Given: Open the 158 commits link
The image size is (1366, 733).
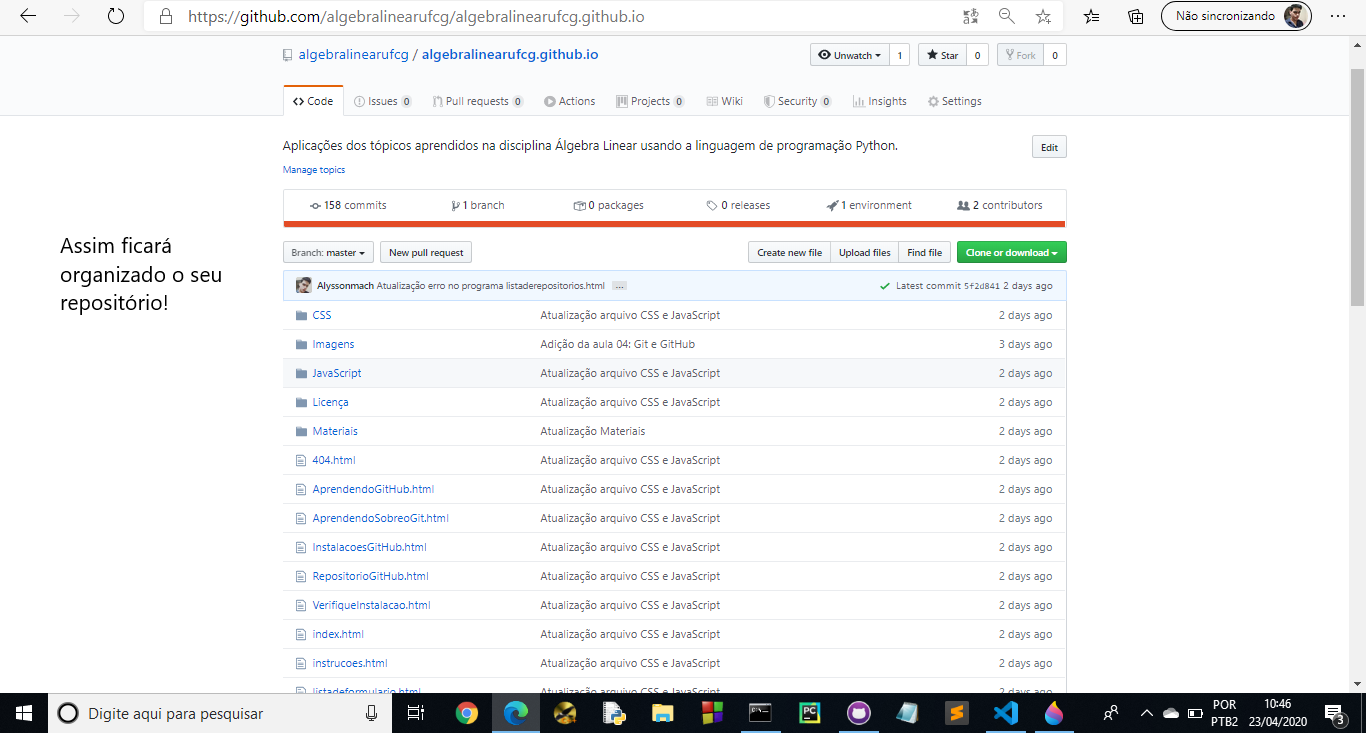Looking at the screenshot, I should click(x=348, y=205).
